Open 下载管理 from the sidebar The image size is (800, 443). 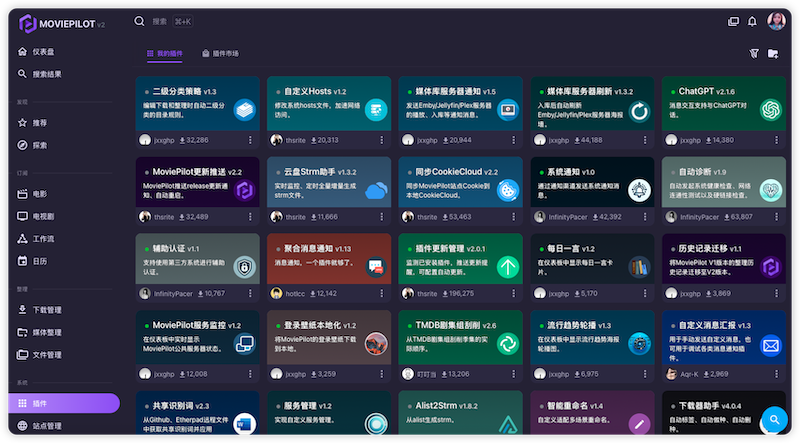[x=47, y=311]
